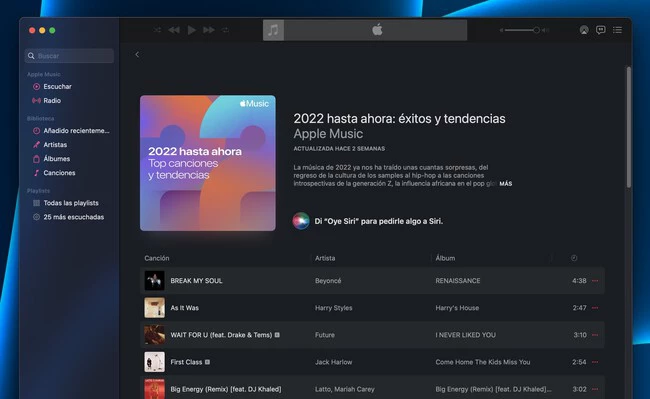Go back with the chevron arrow
Screen dimensions: 650x399
click(137, 54)
